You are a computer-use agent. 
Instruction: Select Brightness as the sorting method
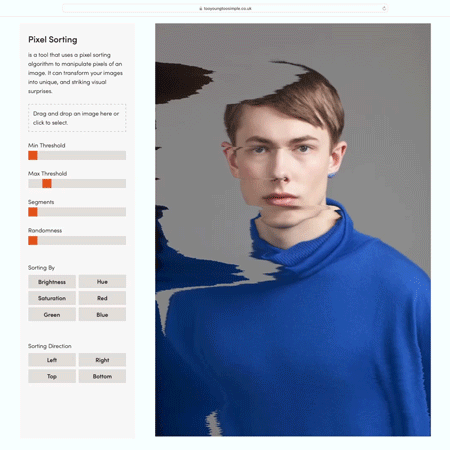click(52, 282)
